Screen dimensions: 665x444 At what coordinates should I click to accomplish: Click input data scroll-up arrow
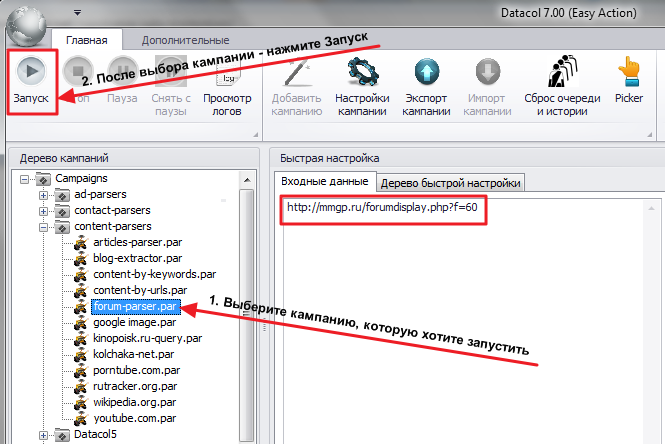point(651,208)
